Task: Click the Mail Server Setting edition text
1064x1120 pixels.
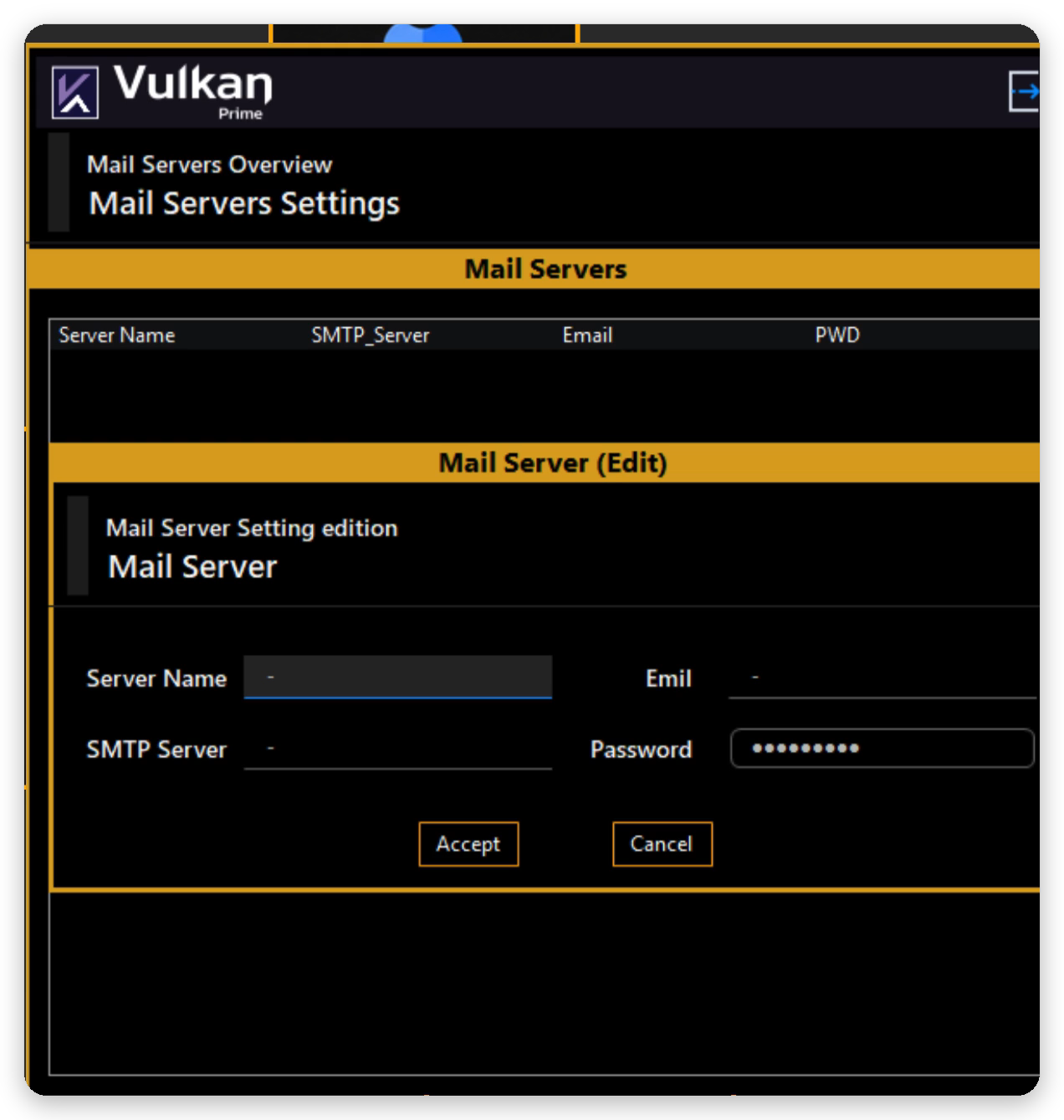Action: pos(252,528)
